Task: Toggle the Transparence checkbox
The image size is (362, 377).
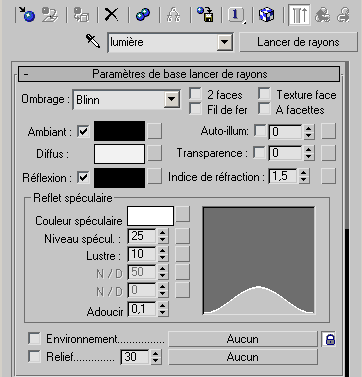Action: pos(260,153)
